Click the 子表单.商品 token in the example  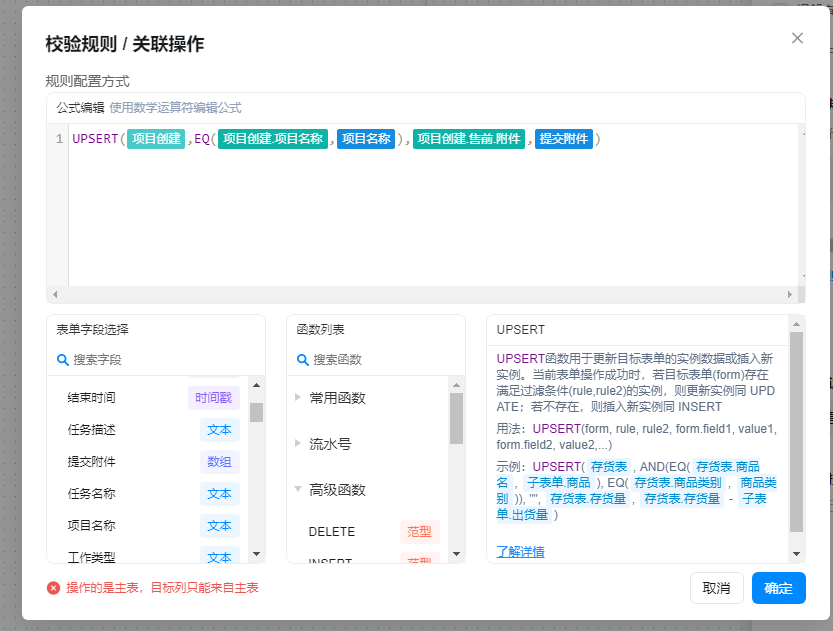[x=559, y=483]
